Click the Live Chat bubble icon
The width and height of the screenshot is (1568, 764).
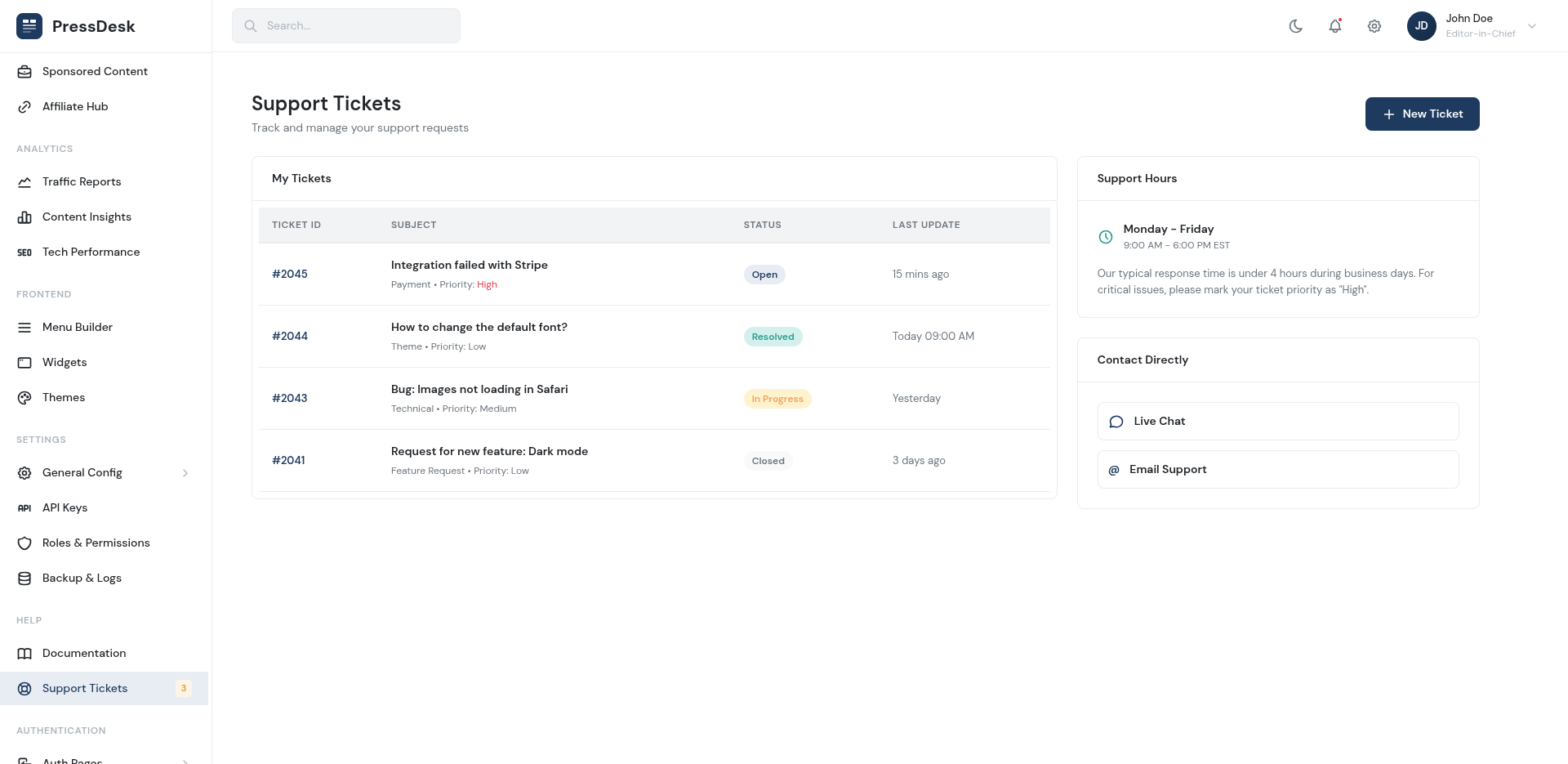pos(1116,422)
